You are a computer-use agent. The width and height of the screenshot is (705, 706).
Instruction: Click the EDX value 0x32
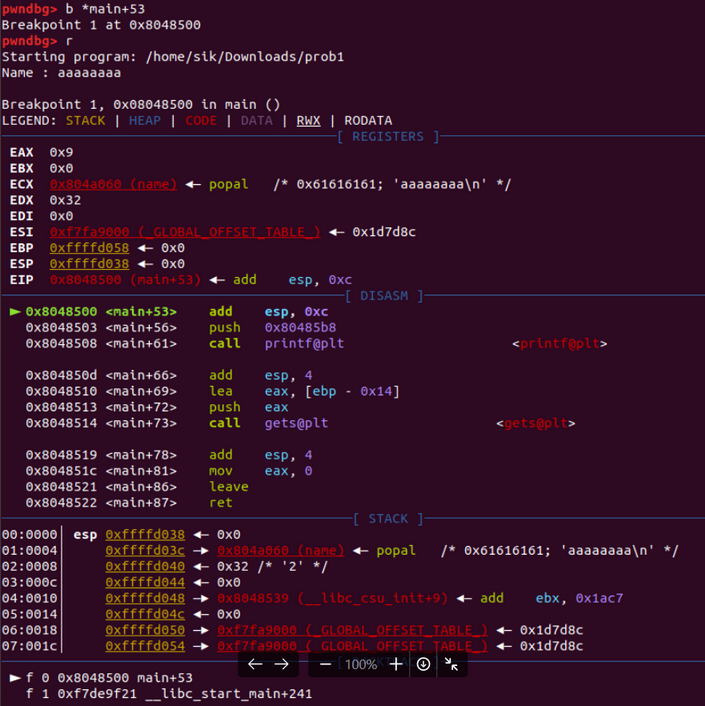[65, 200]
